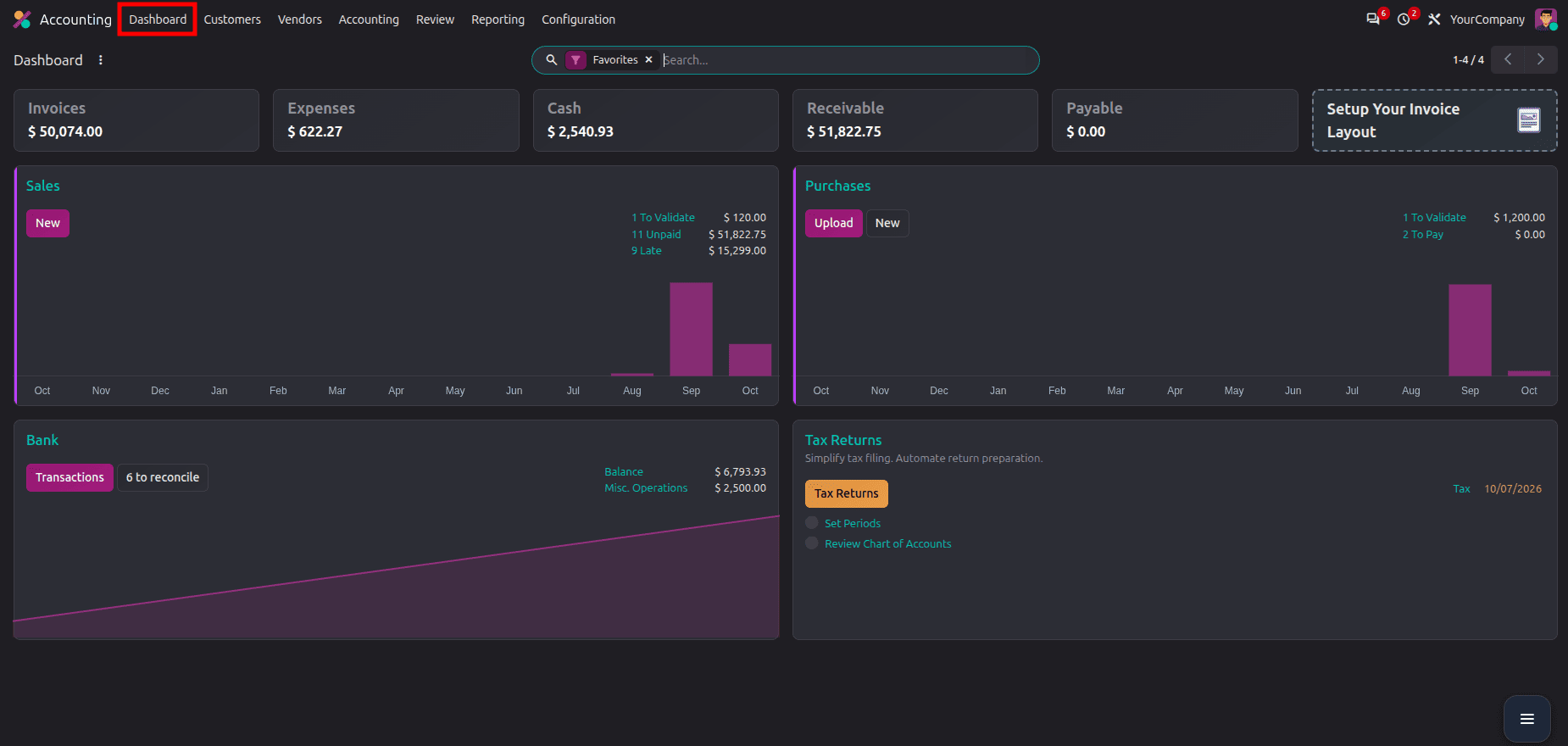The height and width of the screenshot is (746, 1568).
Task: Click the debug tools wrench icon
Action: pos(1434,19)
